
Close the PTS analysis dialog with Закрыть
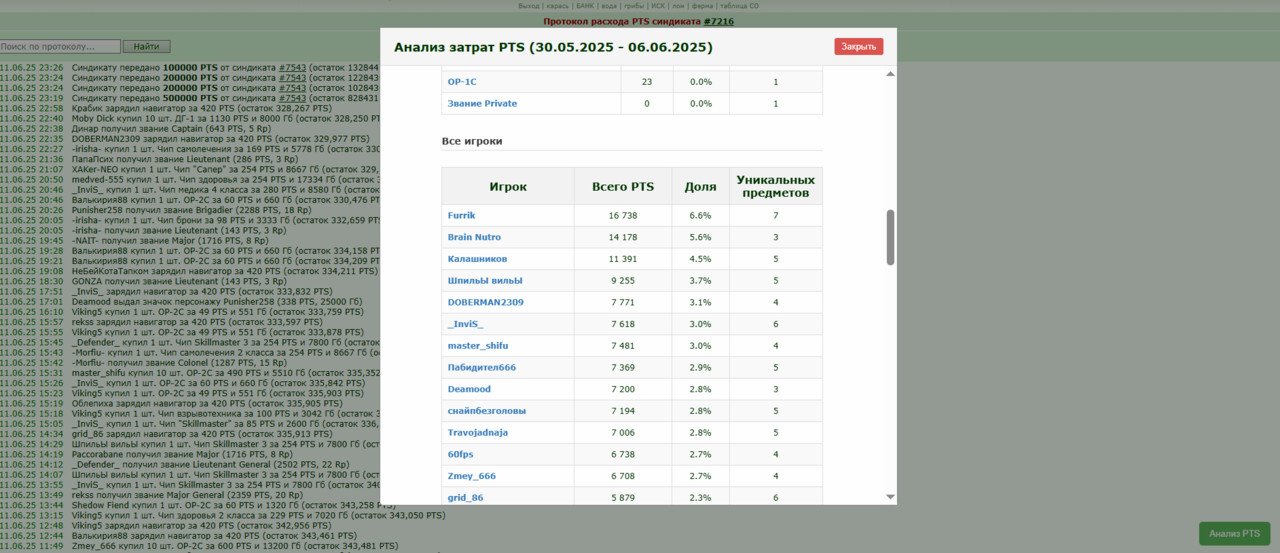click(859, 46)
